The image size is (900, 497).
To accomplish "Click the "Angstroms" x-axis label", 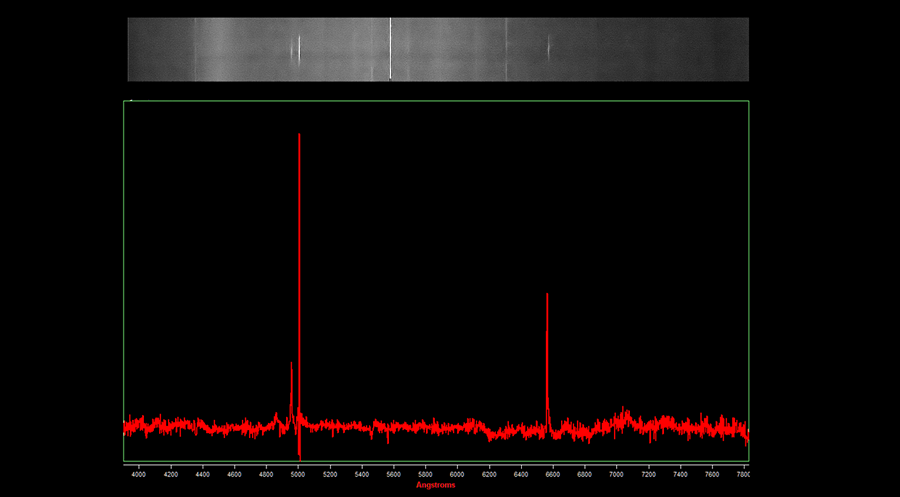I will click(x=435, y=485).
